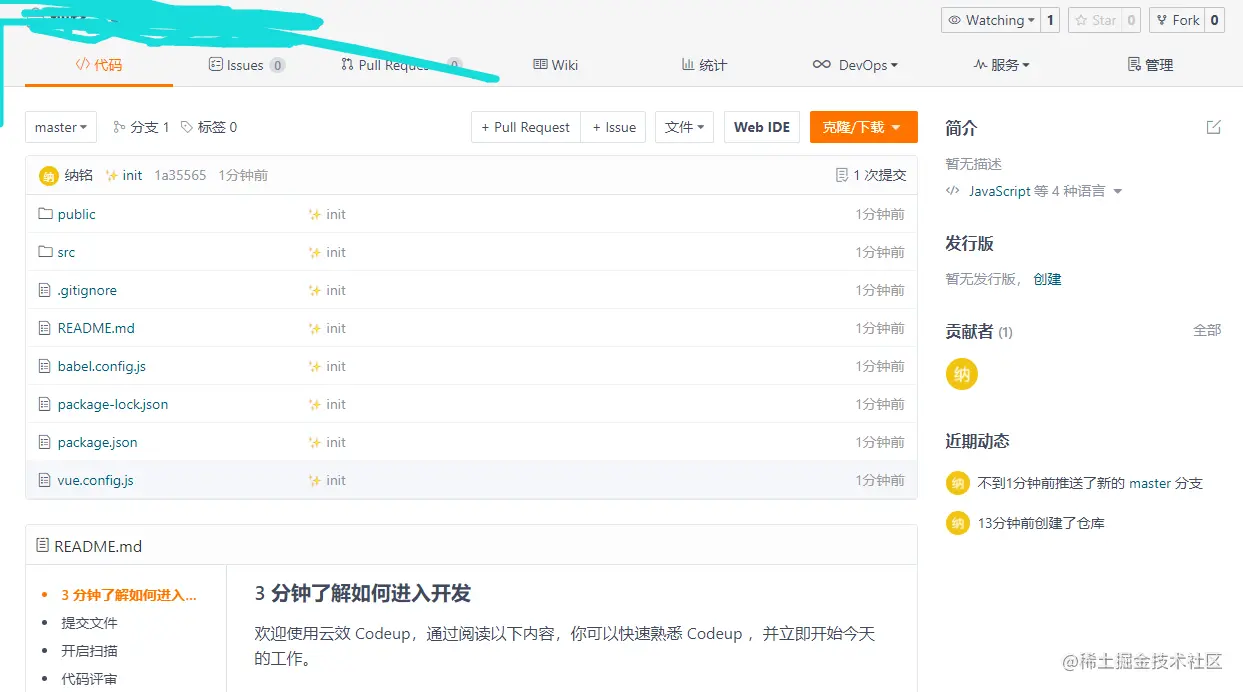Open the init message in the latest commit bar
Viewport: 1243px width, 692px height.
pyautogui.click(x=124, y=175)
